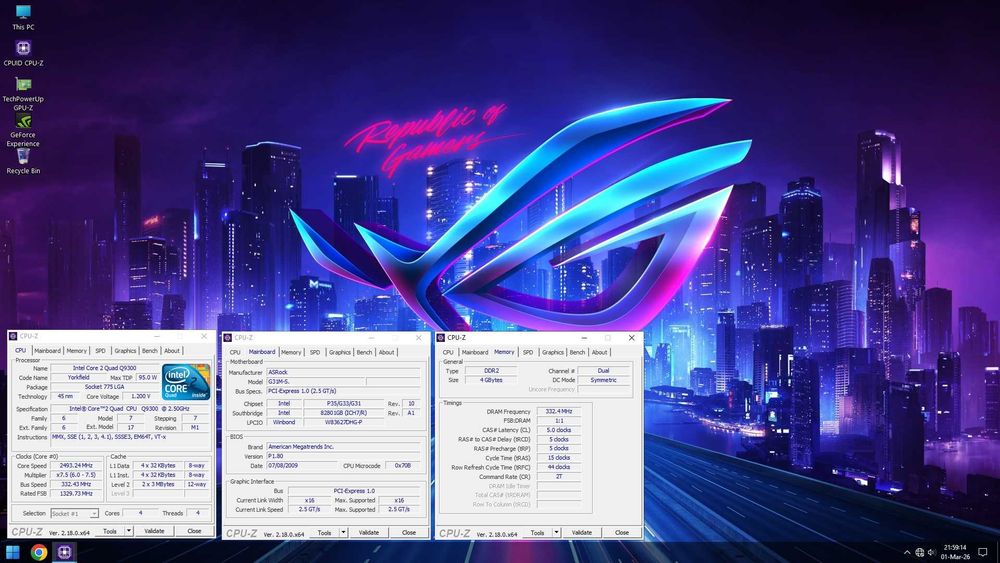Viewport: 1000px width, 563px height.
Task: Launch CPUID CPU-Z desktop shortcut
Action: (x=23, y=53)
